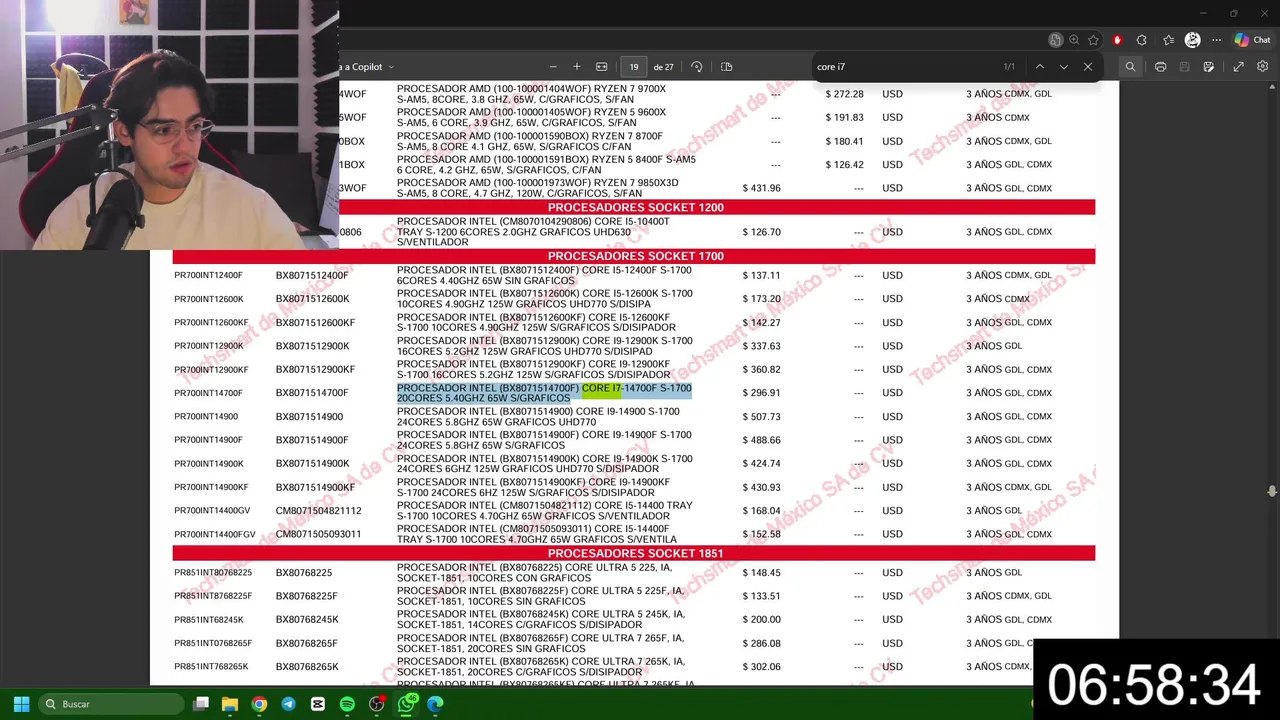Print the PDF document

click(1160, 67)
